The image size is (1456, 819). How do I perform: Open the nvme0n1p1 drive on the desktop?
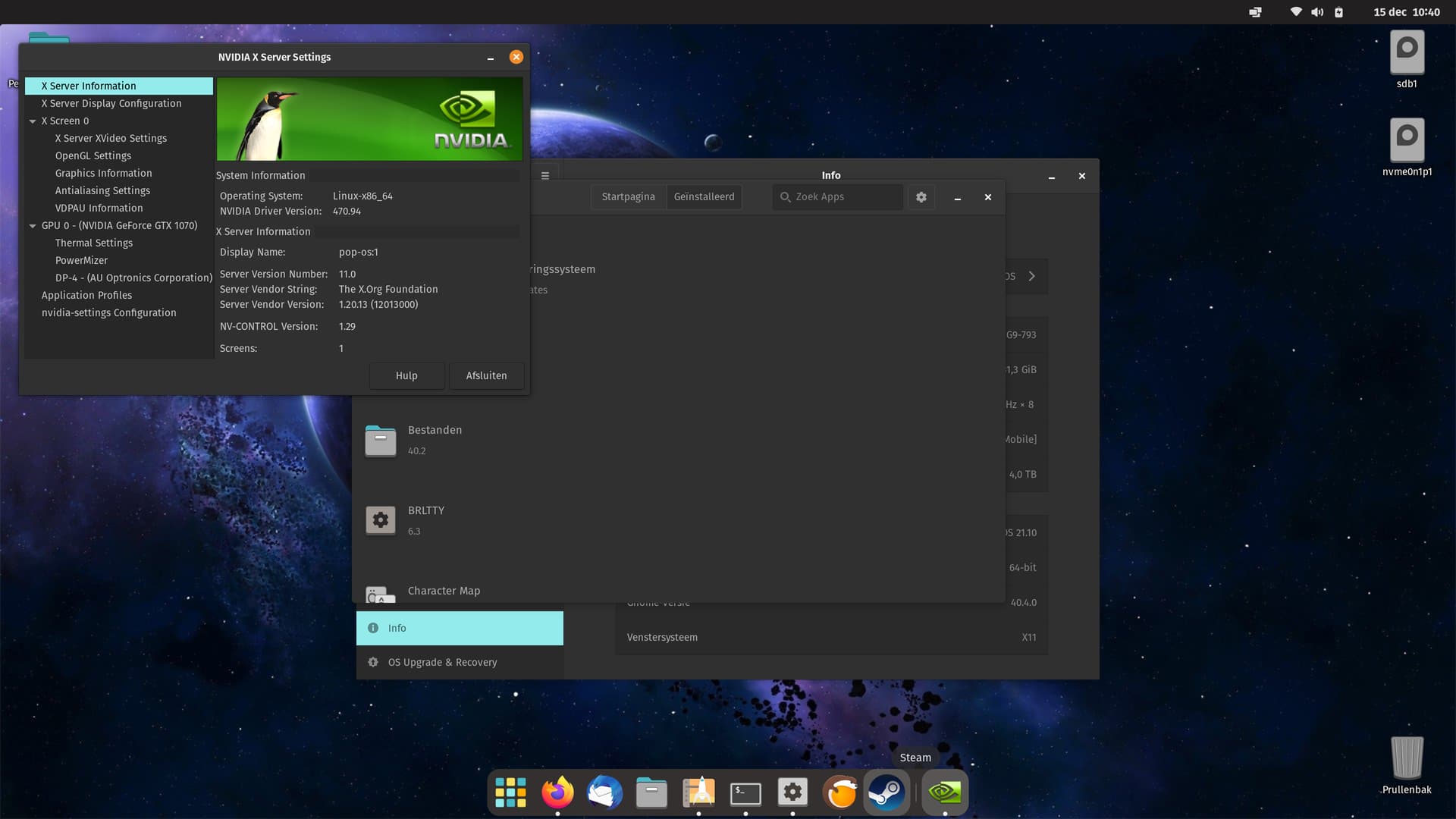pyautogui.click(x=1407, y=147)
